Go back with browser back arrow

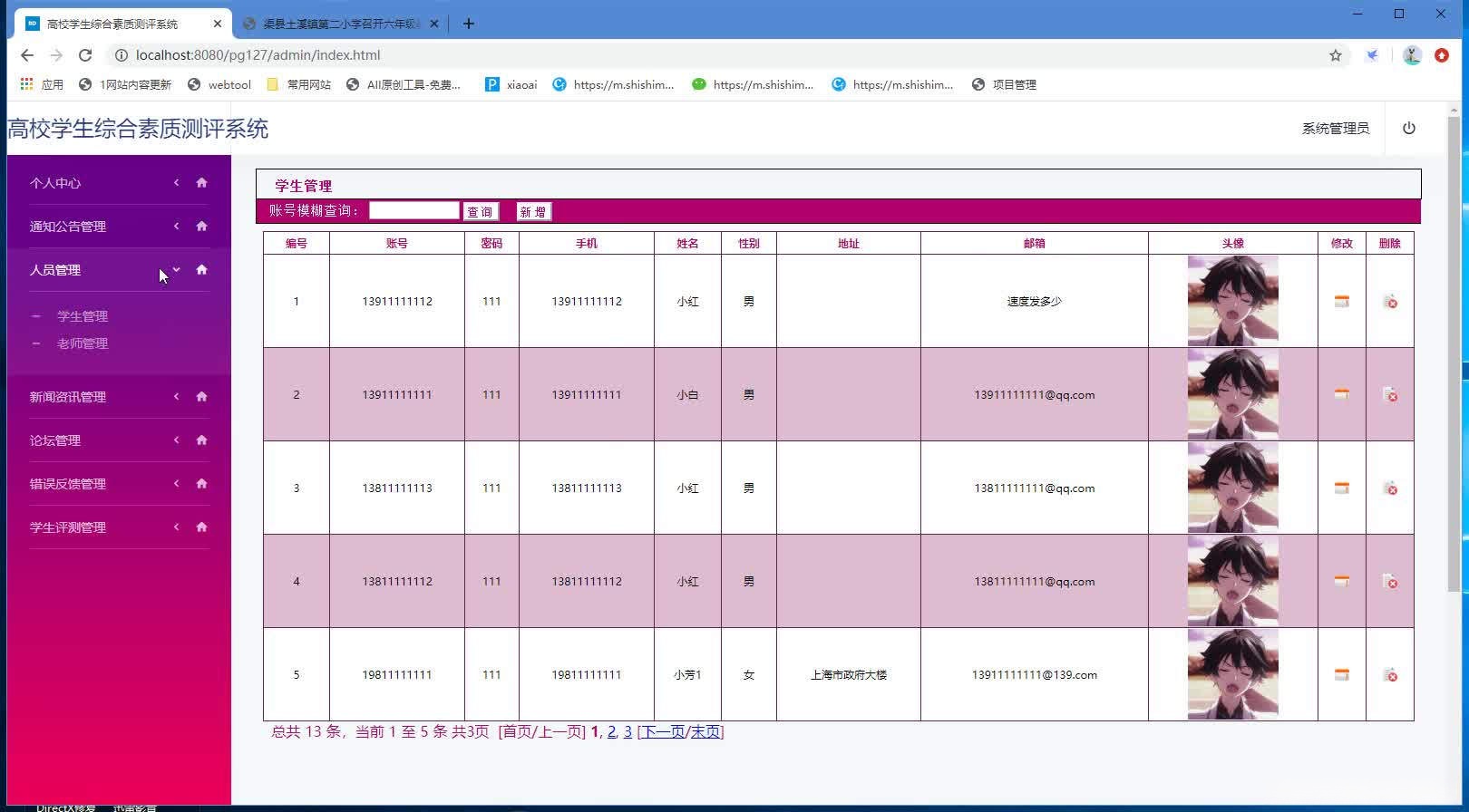(27, 55)
